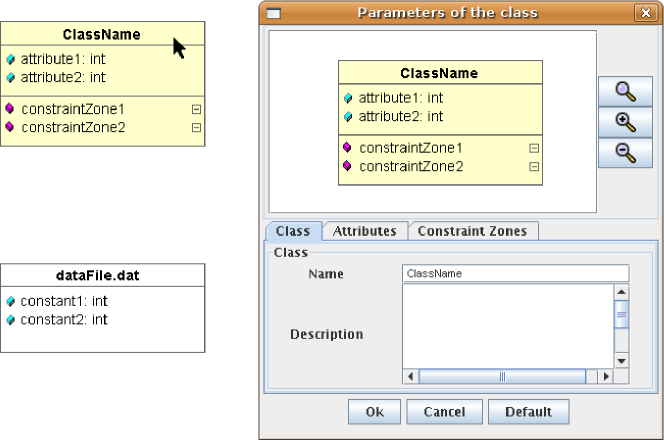Click the vertical scrollbar thumb in Description

(x=621, y=315)
